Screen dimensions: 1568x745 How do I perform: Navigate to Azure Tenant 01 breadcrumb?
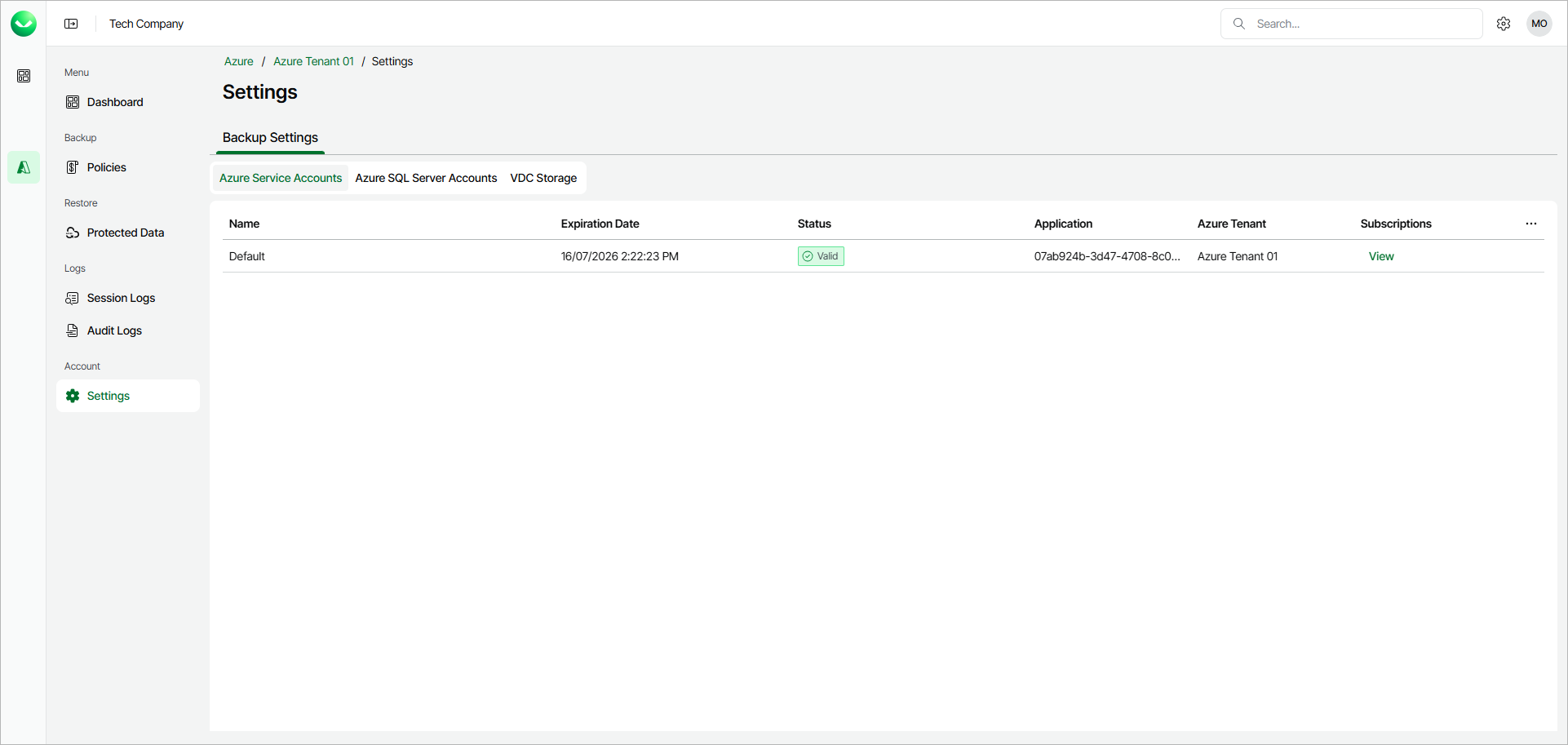click(x=313, y=61)
